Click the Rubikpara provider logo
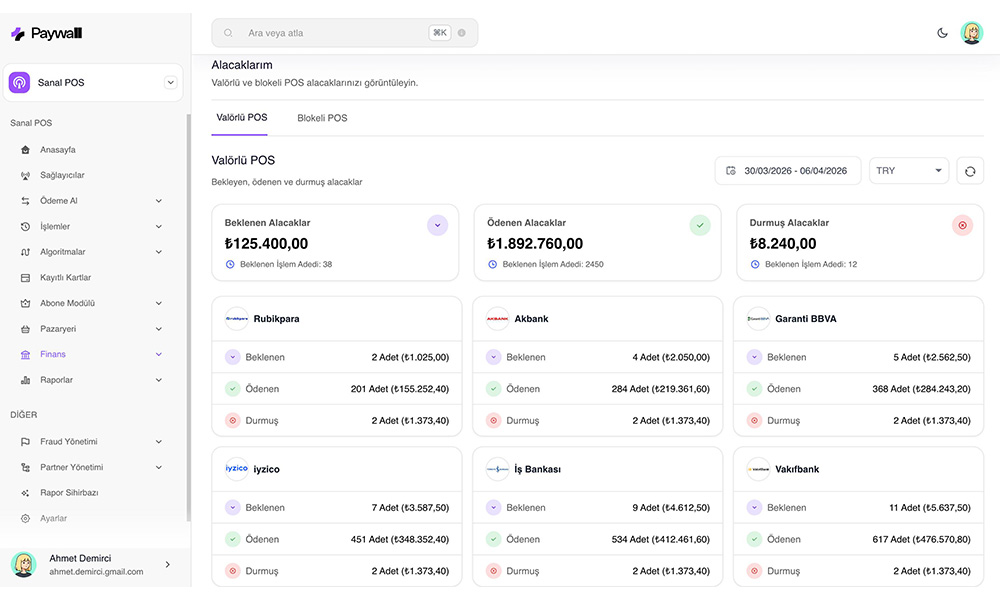 click(237, 319)
